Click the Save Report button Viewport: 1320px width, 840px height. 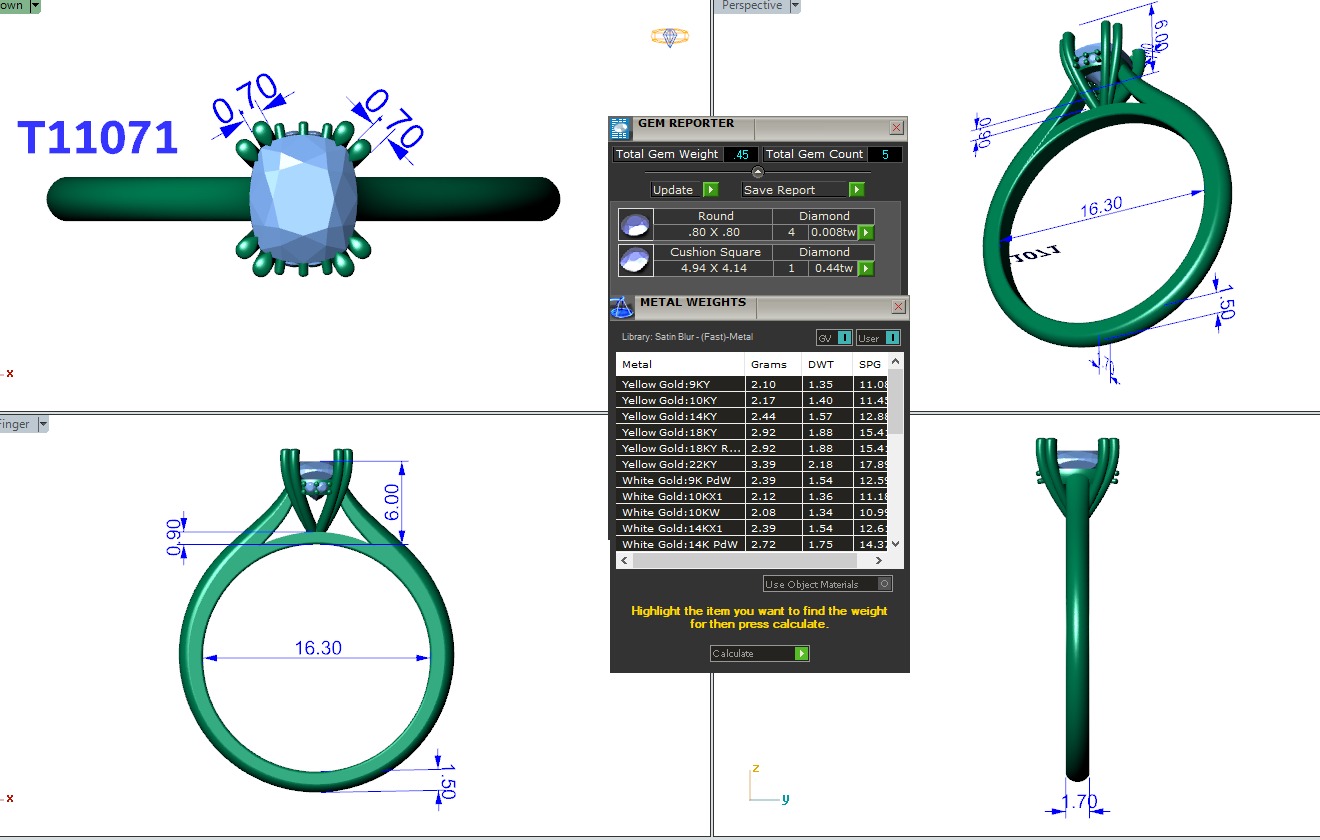pos(803,190)
